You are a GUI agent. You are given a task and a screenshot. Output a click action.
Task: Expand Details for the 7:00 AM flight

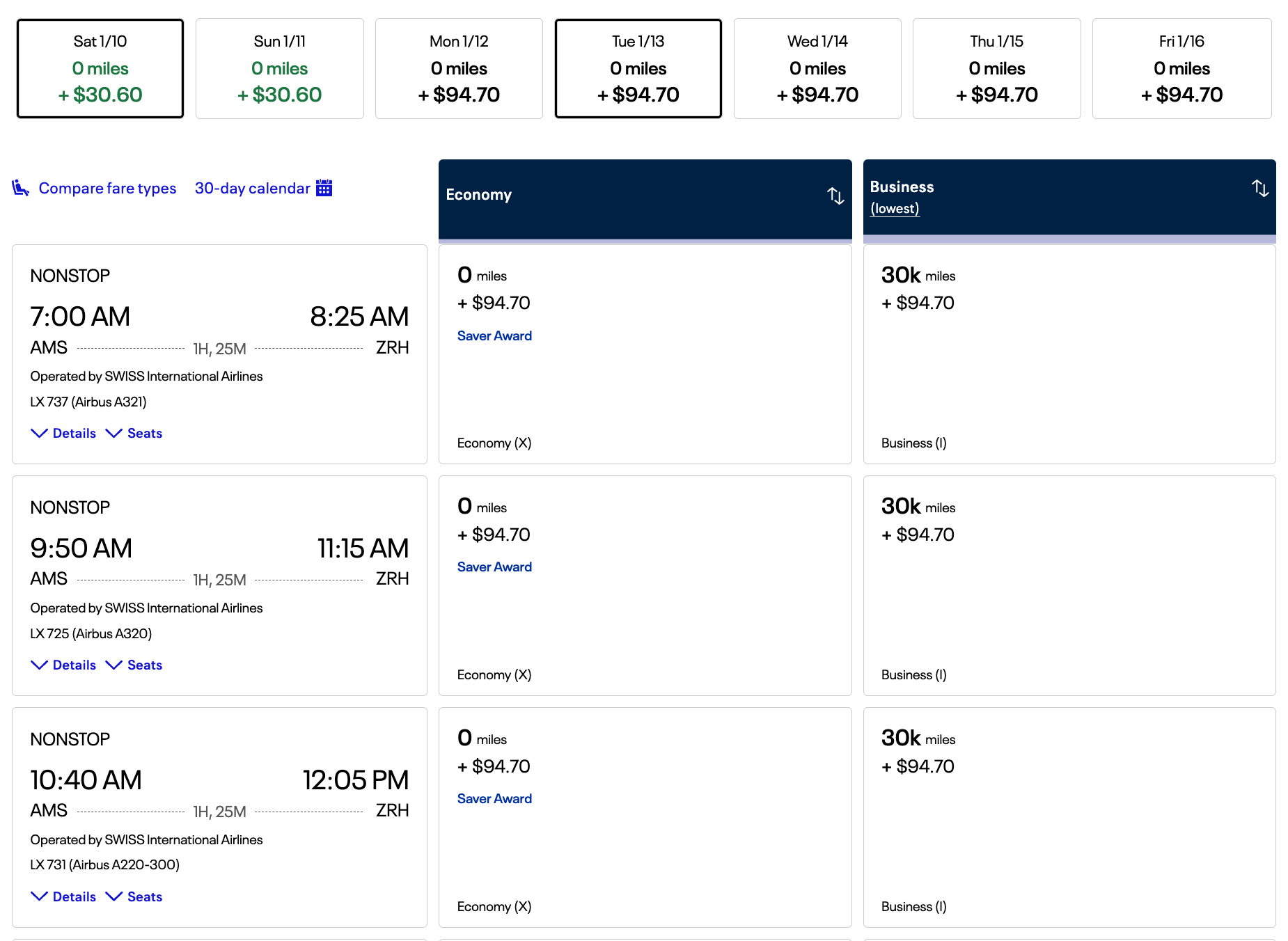point(64,433)
